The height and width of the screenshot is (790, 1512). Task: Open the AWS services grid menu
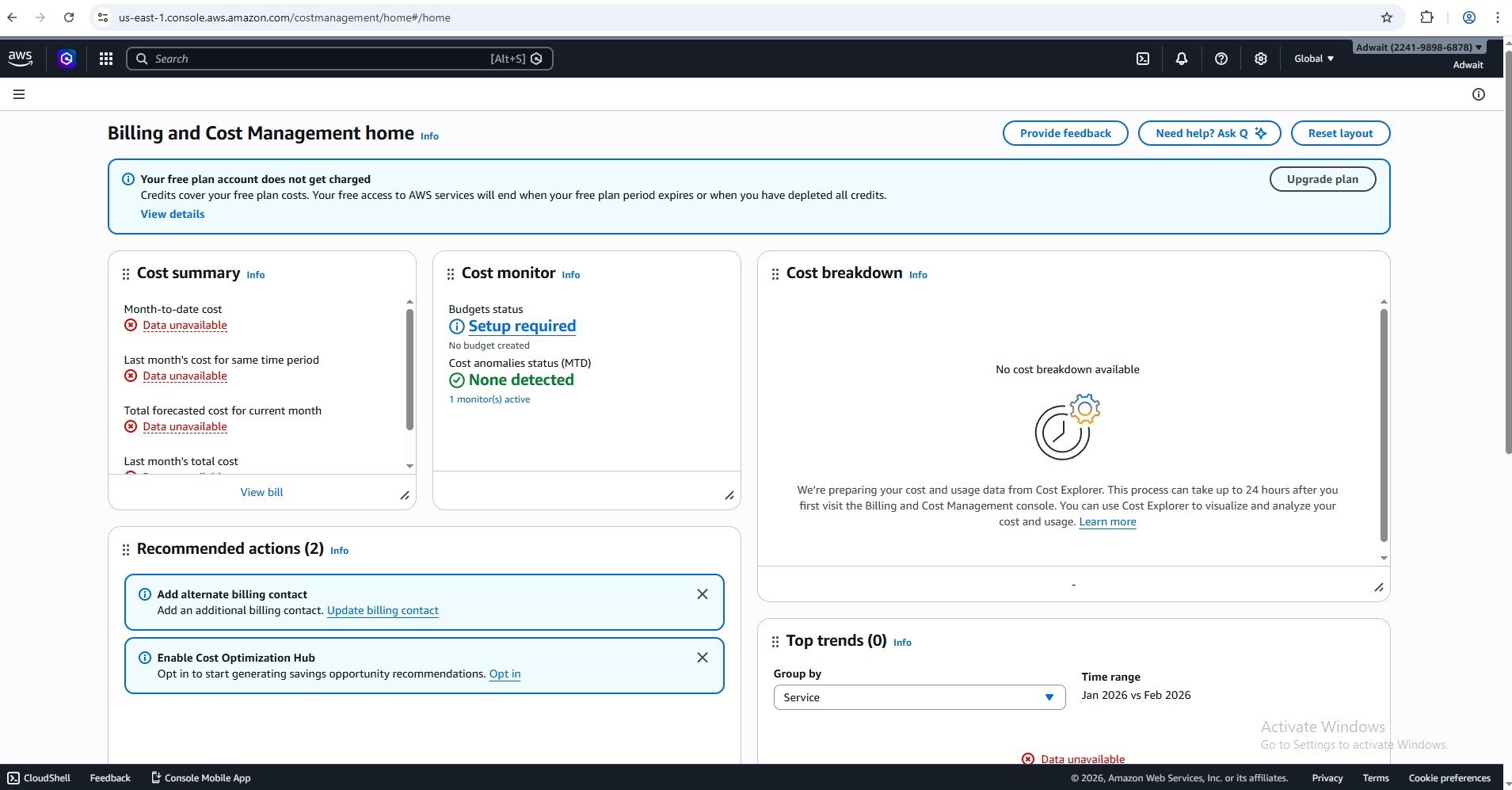pyautogui.click(x=105, y=59)
